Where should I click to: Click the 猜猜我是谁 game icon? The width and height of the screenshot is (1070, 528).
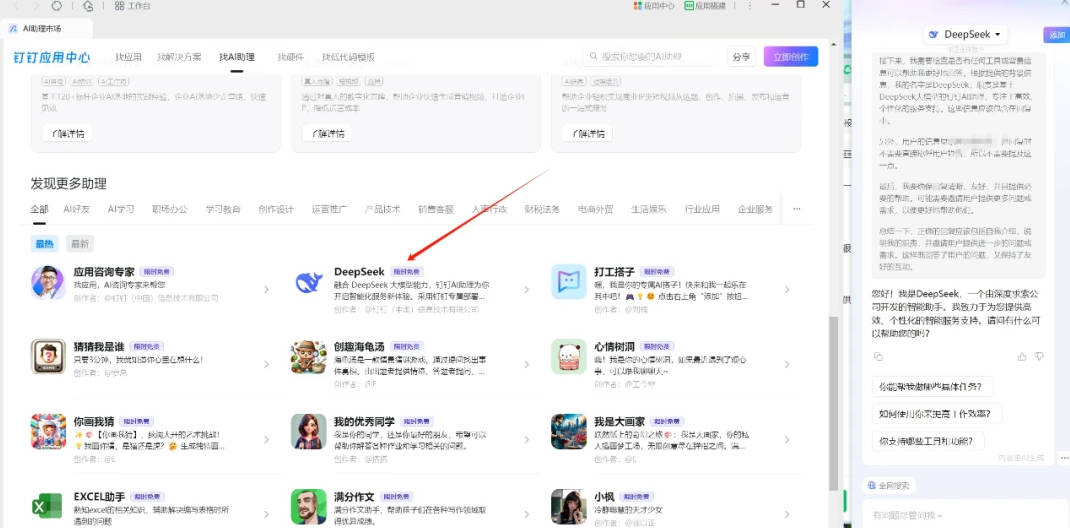[48, 356]
